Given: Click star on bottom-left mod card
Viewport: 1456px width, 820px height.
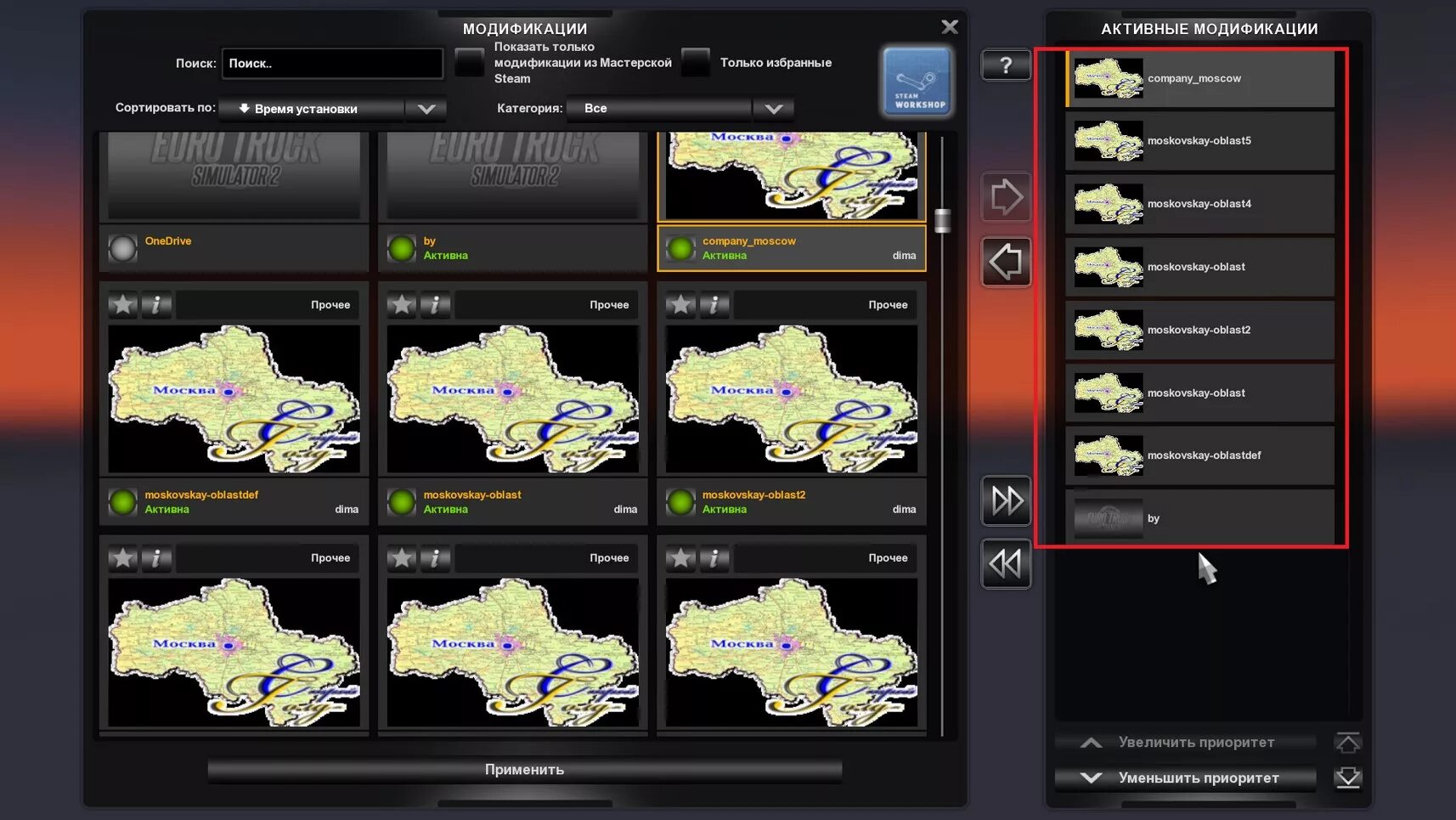Looking at the screenshot, I should pyautogui.click(x=123, y=557).
